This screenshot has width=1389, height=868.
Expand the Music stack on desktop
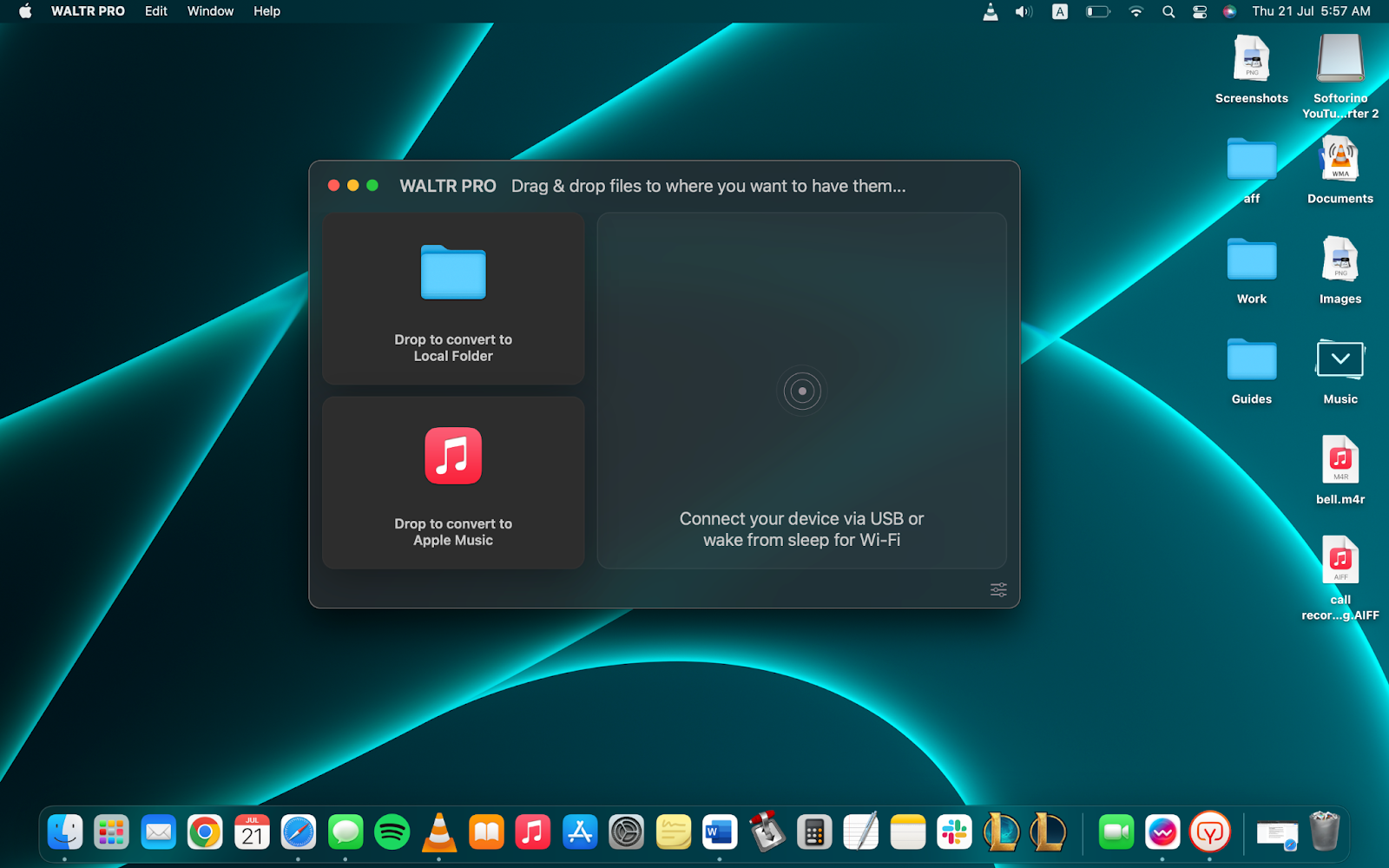[x=1340, y=359]
